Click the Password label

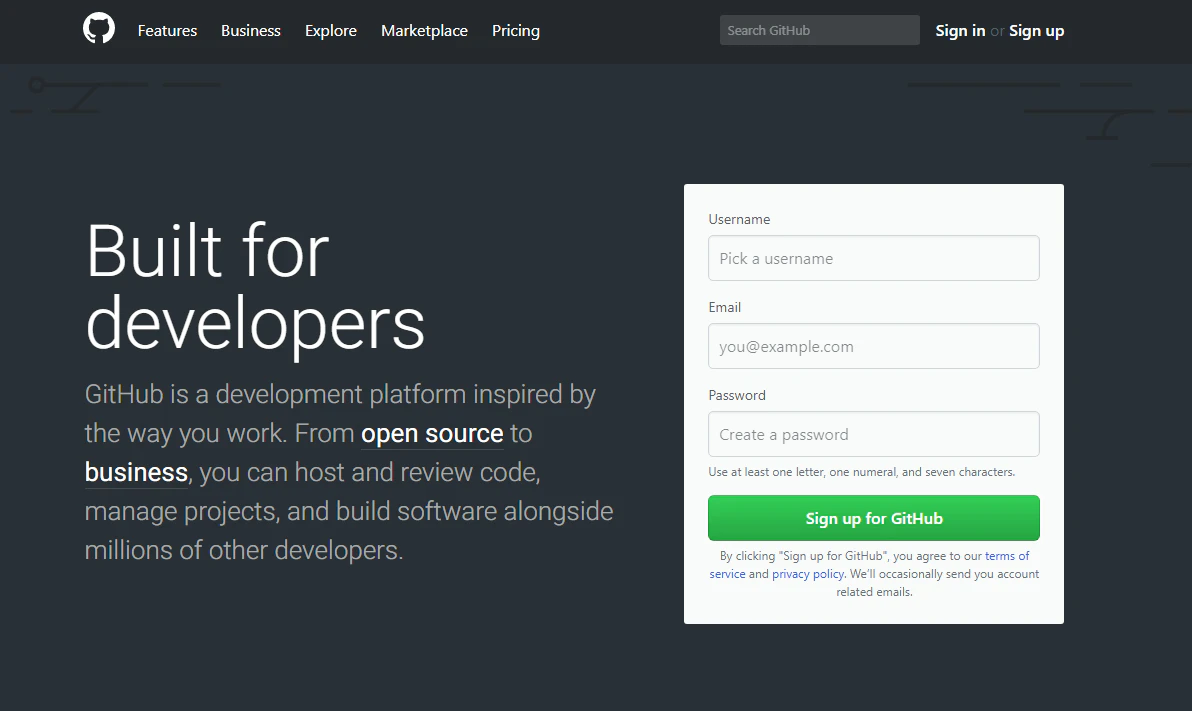point(737,395)
